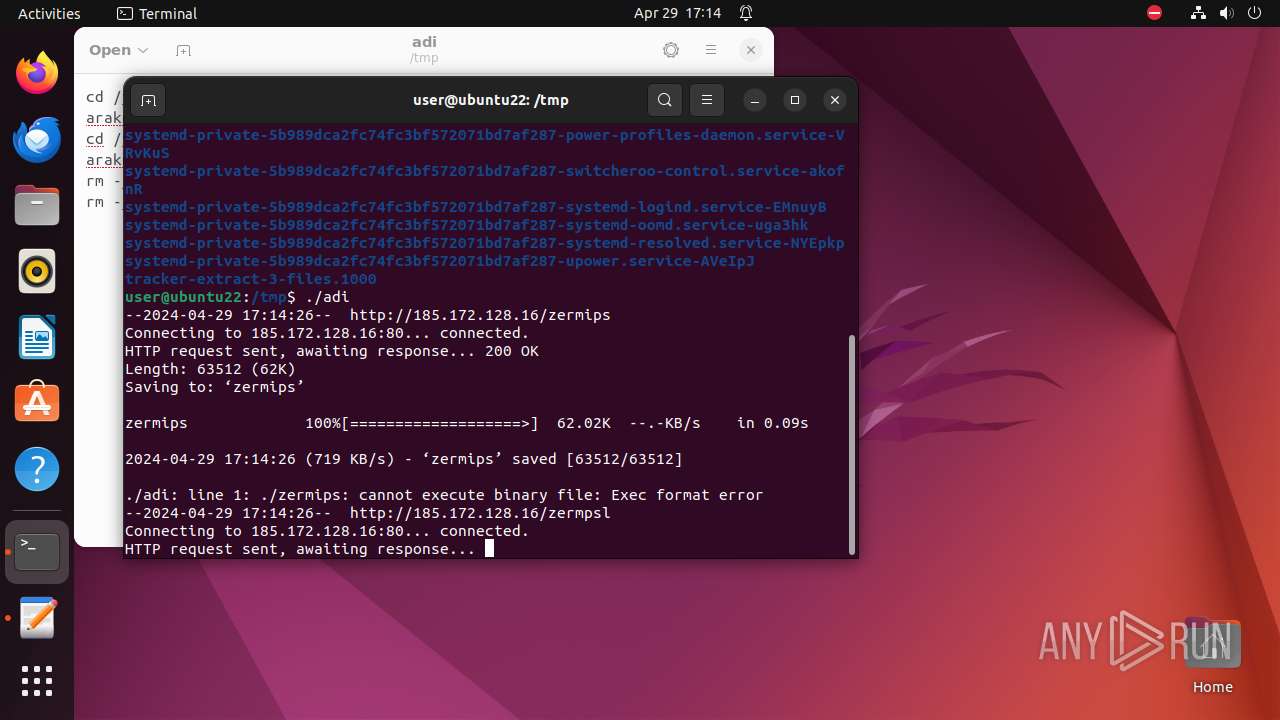Launch Rhythmbox from the dock
Image resolution: width=1280 pixels, height=720 pixels.
click(37, 271)
